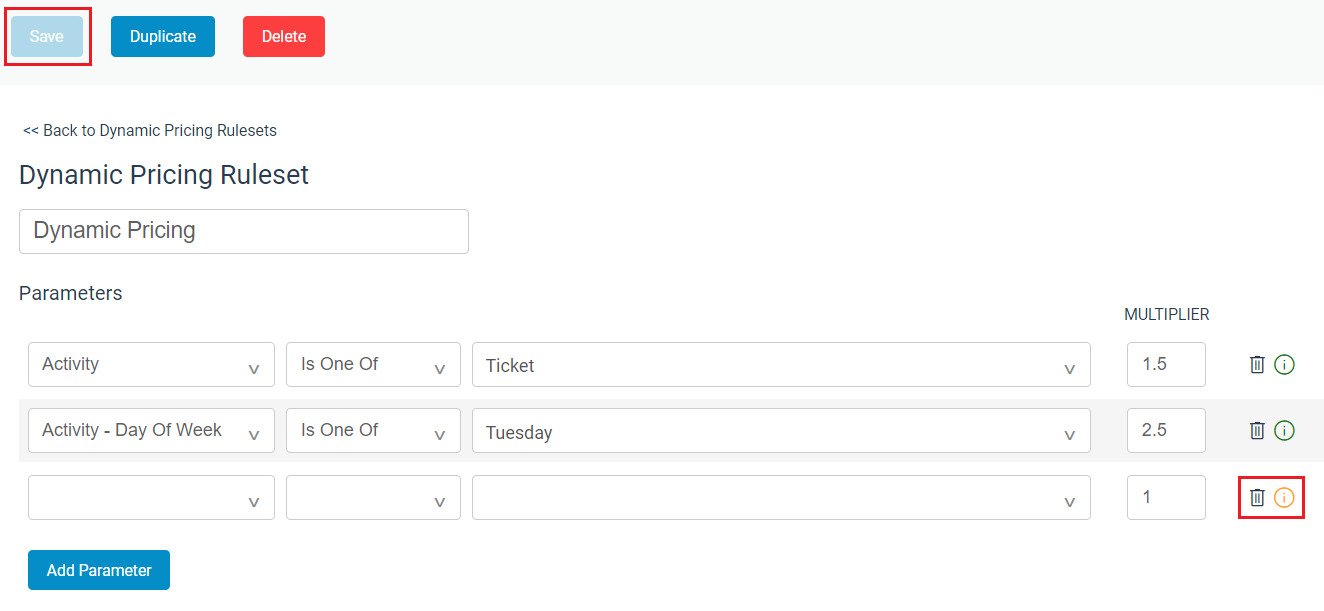The width and height of the screenshot is (1324, 611).
Task: Click the Save button
Action: click(x=47, y=37)
